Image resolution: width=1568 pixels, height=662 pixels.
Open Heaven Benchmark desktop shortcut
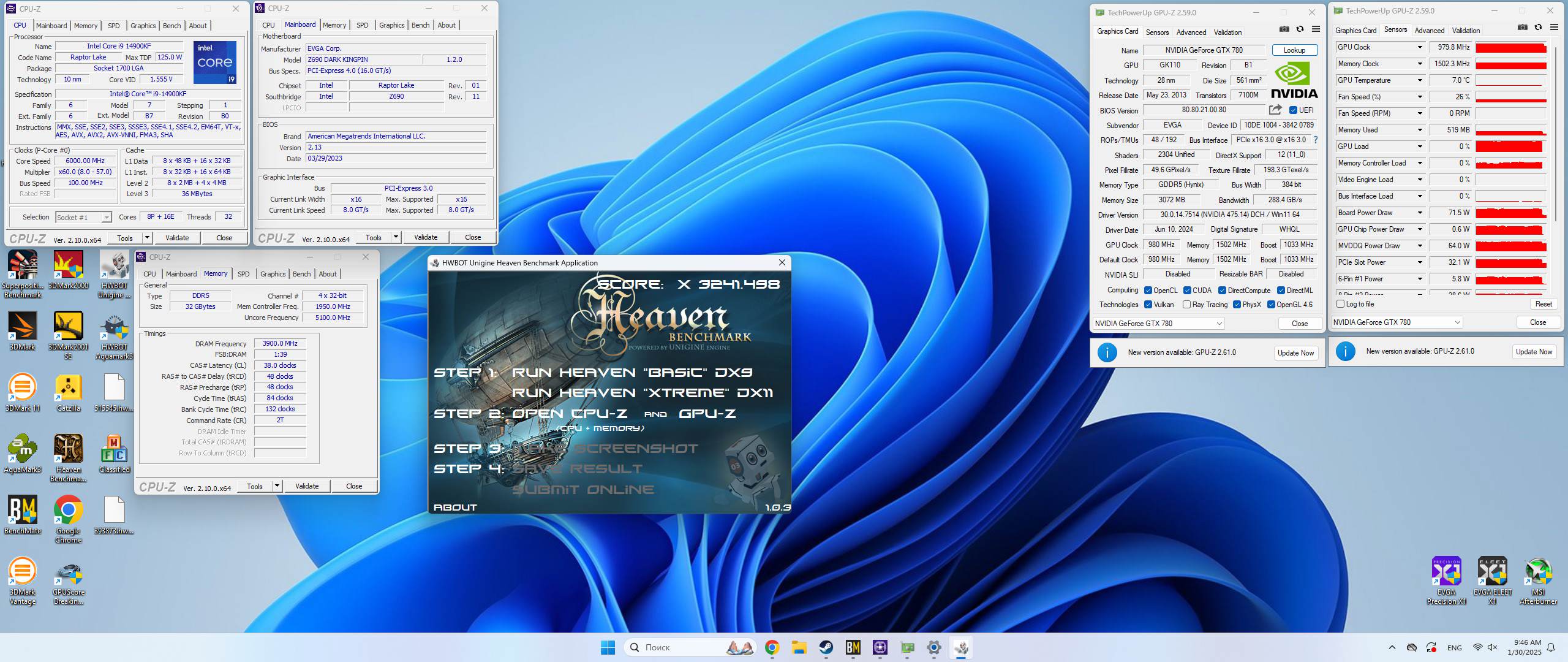68,457
